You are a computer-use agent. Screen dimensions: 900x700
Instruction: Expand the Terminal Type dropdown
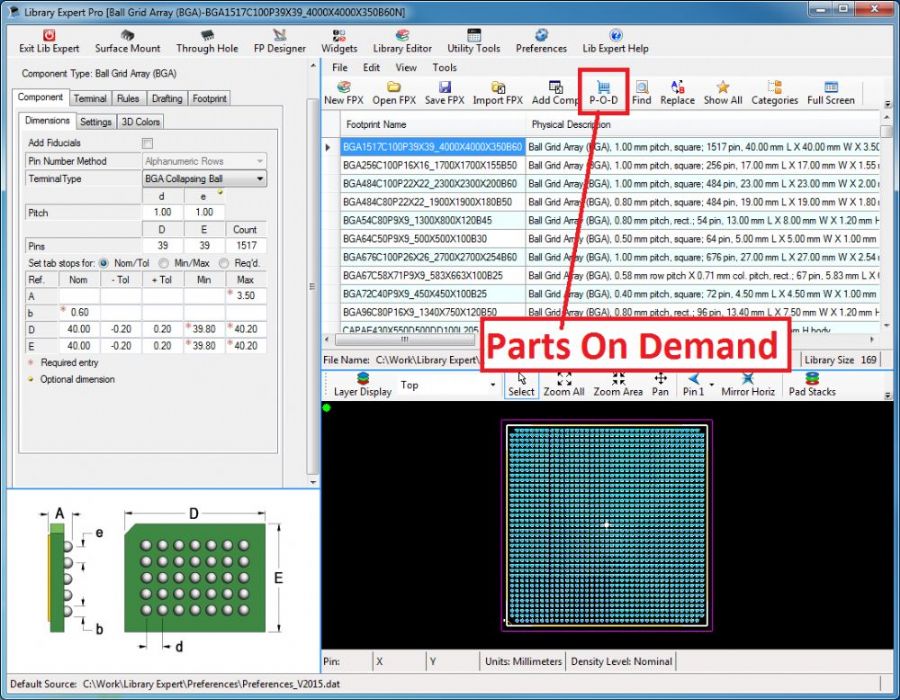[x=259, y=179]
